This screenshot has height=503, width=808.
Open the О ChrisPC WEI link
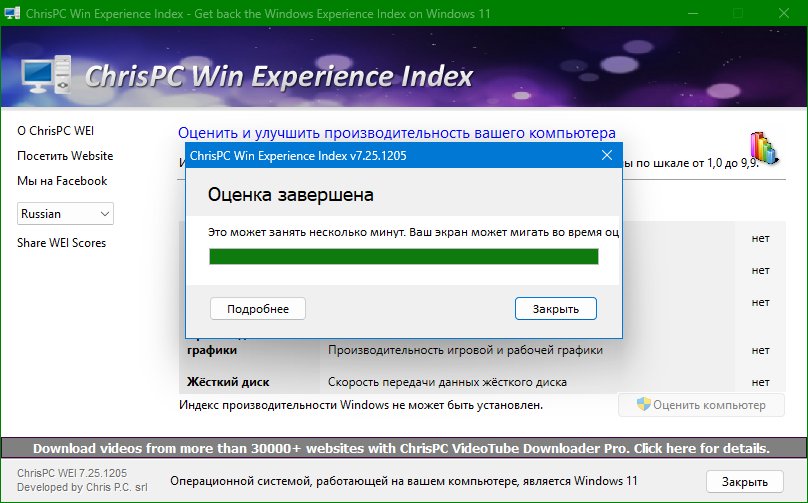(56, 131)
